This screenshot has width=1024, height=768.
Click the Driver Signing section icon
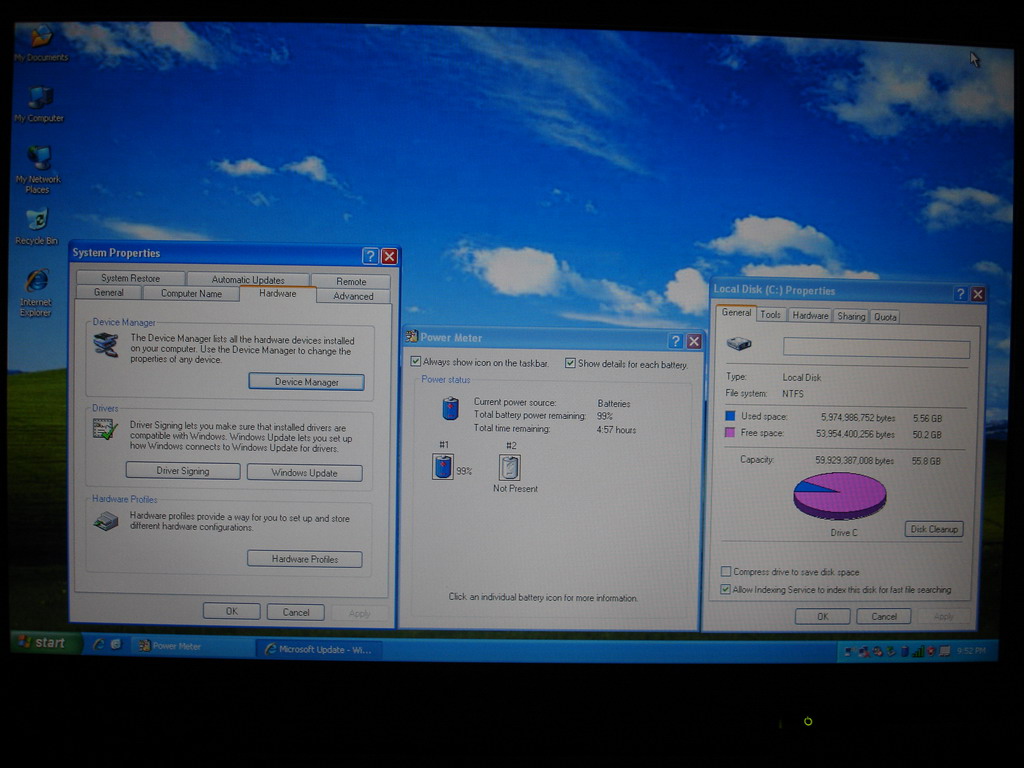tap(105, 429)
